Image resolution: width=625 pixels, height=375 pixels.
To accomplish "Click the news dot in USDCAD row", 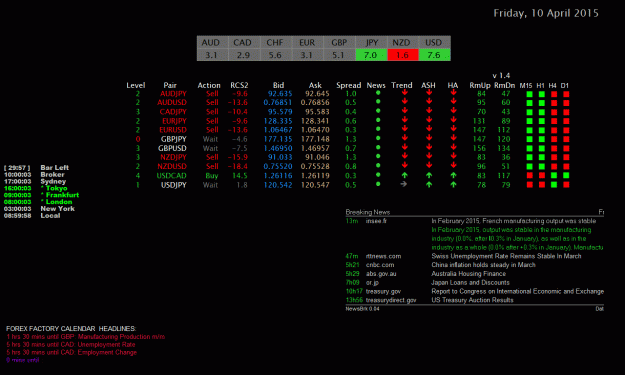I will (x=378, y=175).
